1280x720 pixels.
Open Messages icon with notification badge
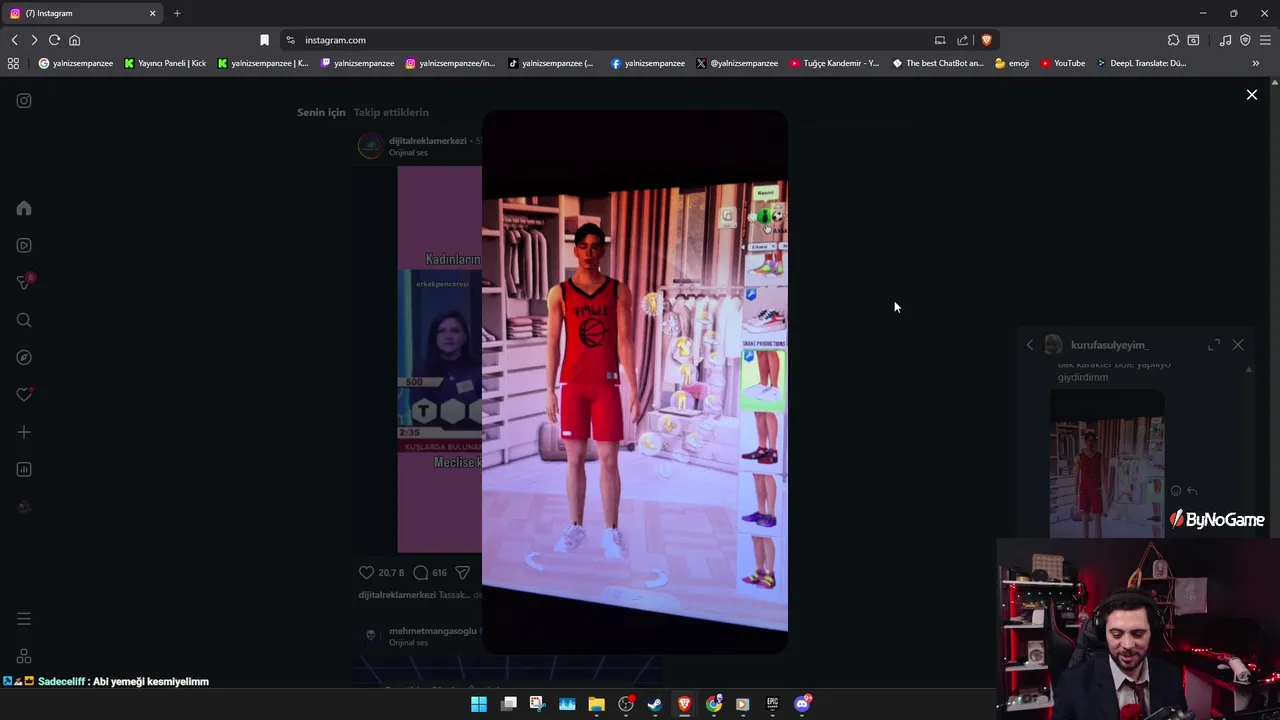pyautogui.click(x=24, y=282)
